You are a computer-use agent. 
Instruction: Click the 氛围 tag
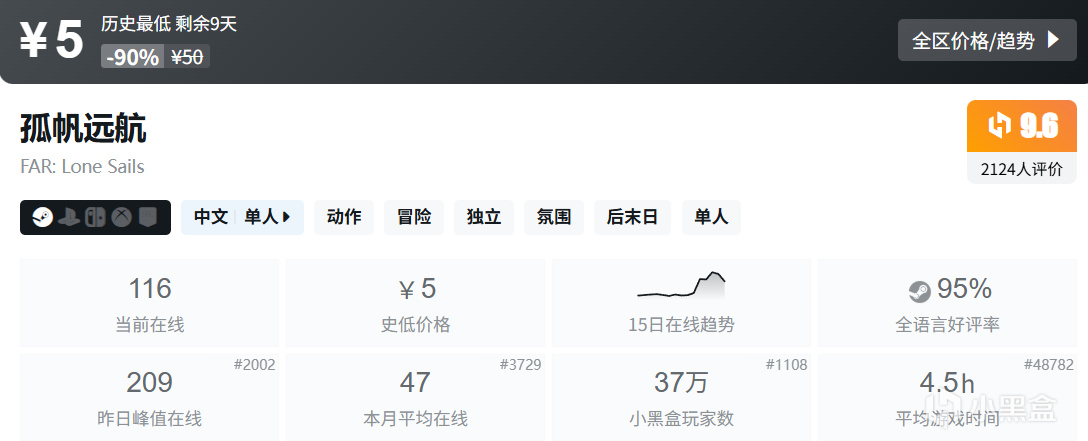554,218
